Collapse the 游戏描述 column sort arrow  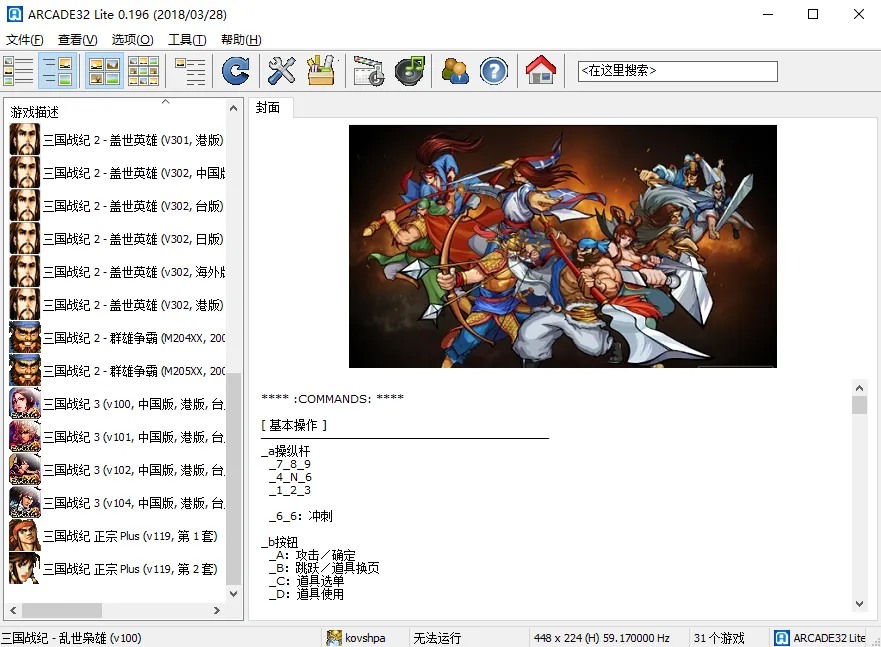tap(165, 102)
